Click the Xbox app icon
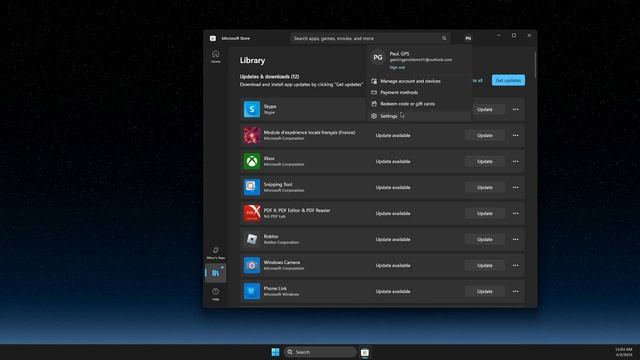The width and height of the screenshot is (640, 360). point(252,161)
